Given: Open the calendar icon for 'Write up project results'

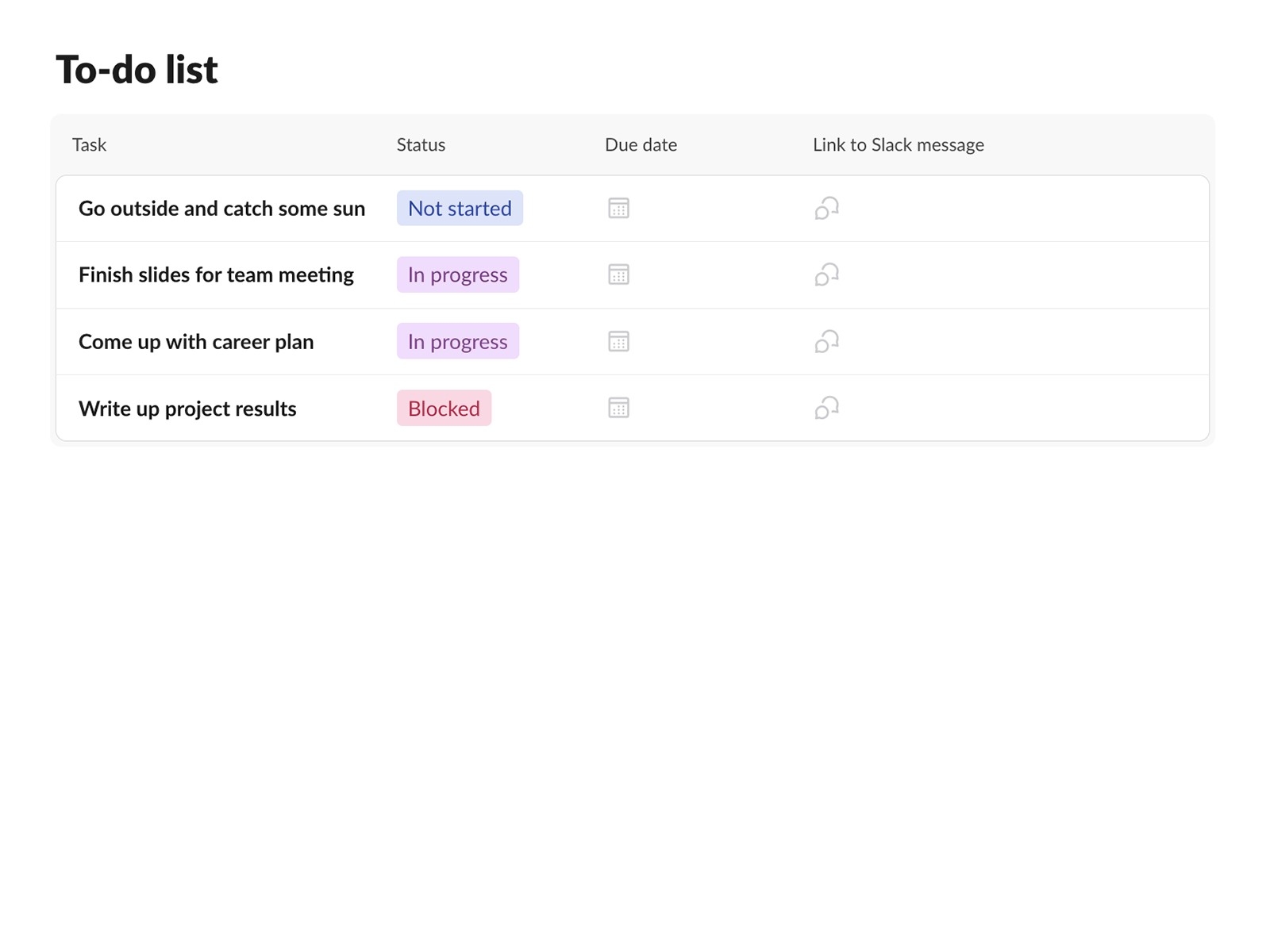Looking at the screenshot, I should (619, 408).
